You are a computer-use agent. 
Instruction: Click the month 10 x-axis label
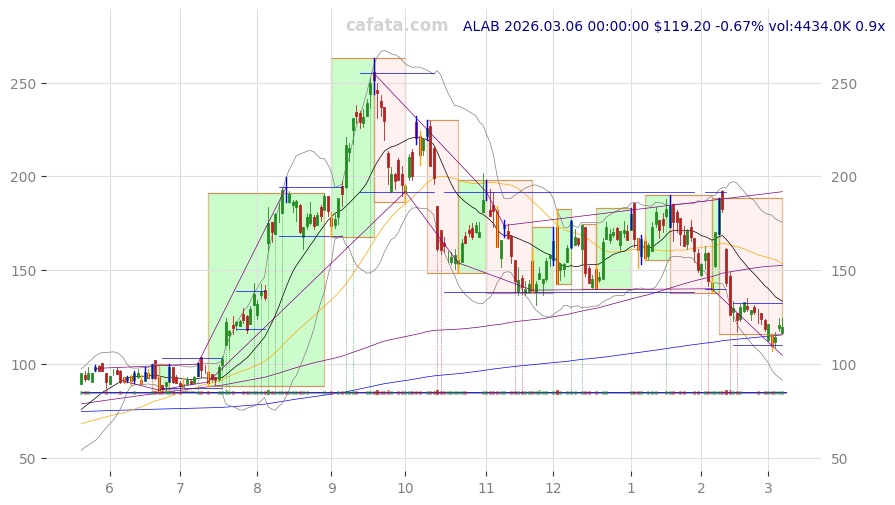click(x=405, y=488)
